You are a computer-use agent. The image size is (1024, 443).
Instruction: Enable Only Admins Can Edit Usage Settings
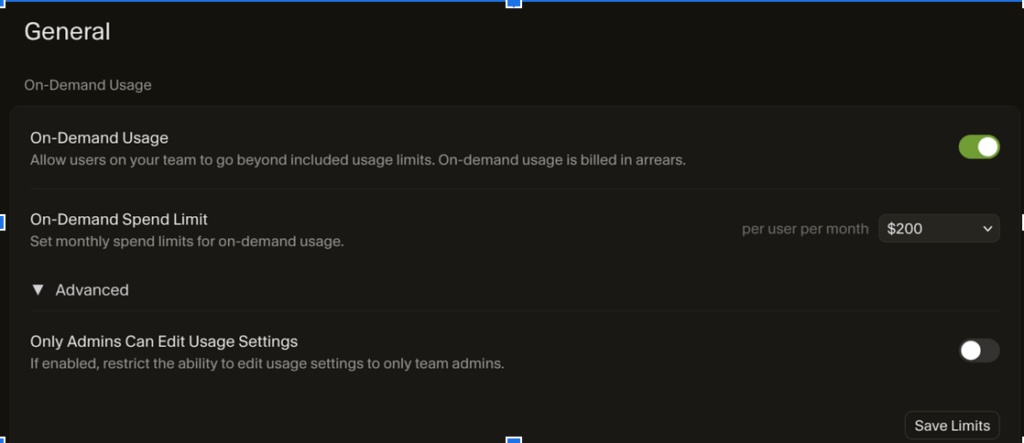coord(978,350)
